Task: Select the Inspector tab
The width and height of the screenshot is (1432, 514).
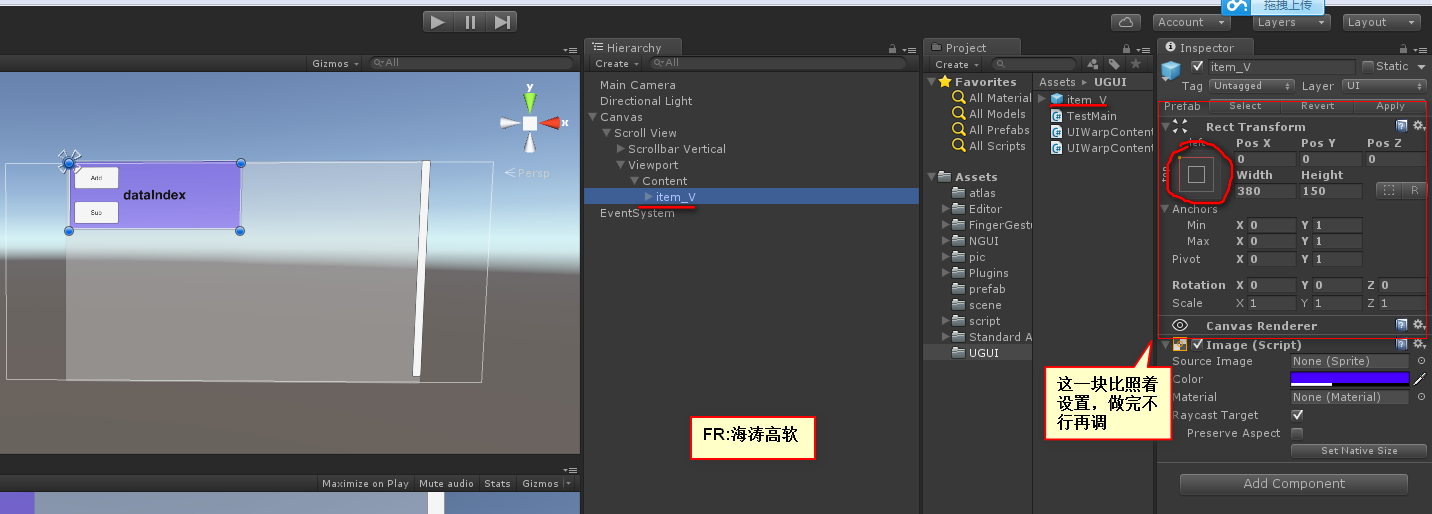Action: tap(1206, 47)
